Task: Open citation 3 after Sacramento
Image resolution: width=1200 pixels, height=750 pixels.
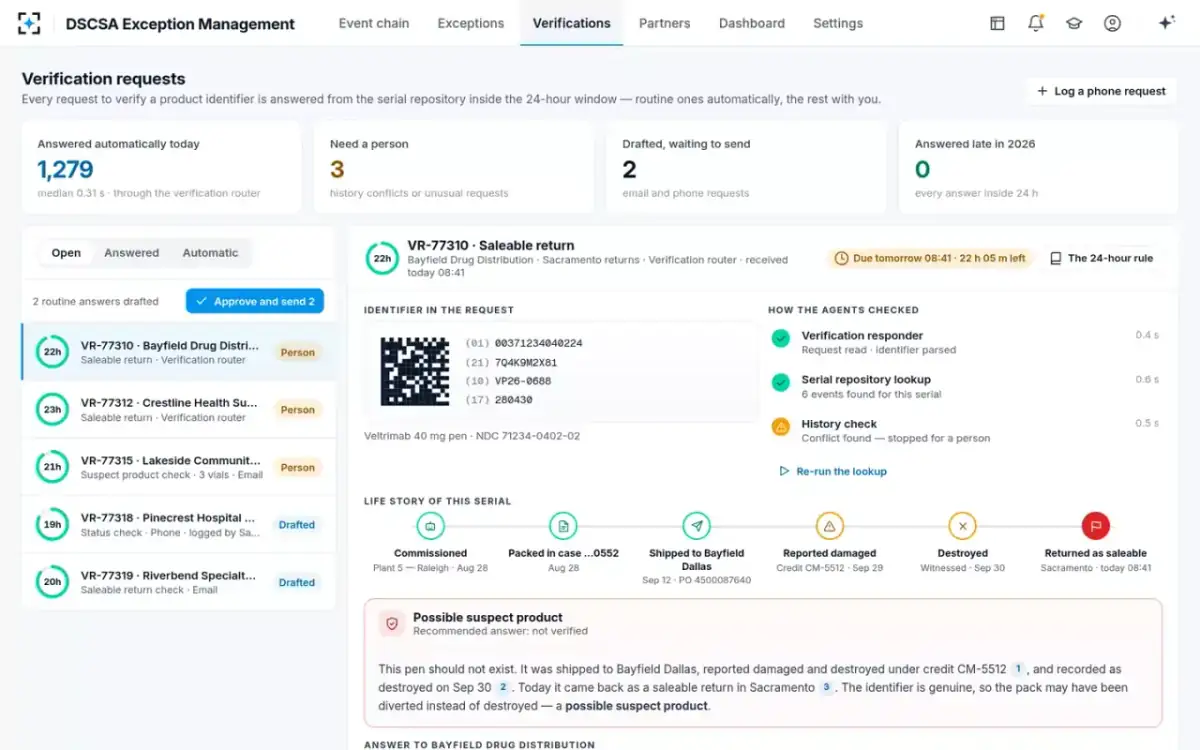Action: pos(826,688)
